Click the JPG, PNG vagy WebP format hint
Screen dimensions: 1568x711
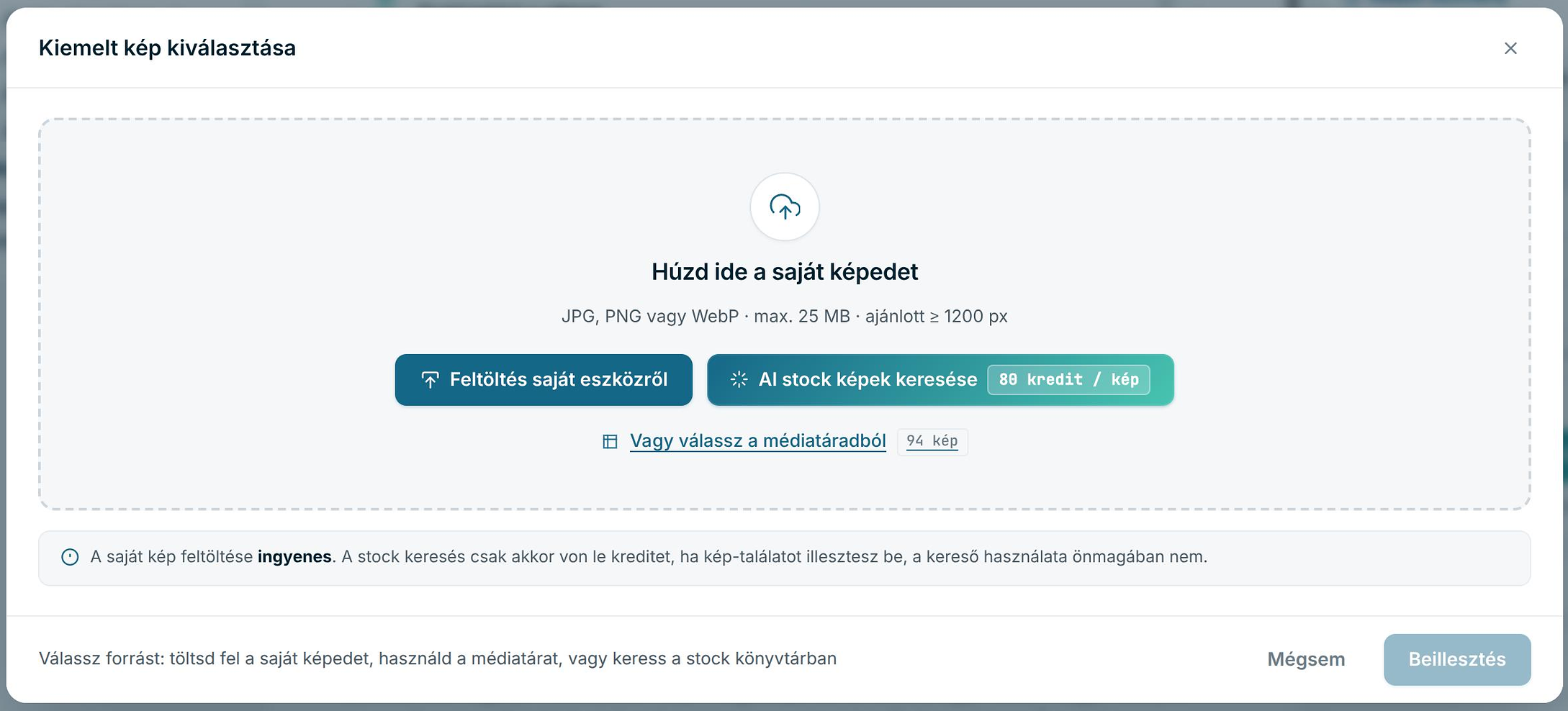point(785,317)
